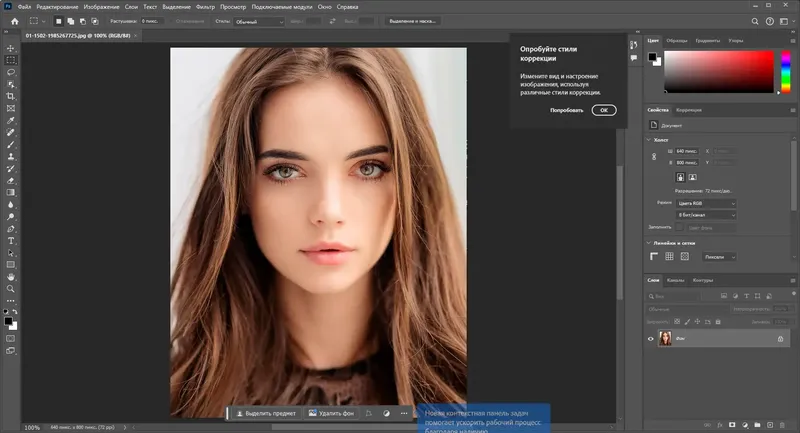Viewport: 800px width, 433px height.
Task: Click the OK button in the tooltip
Action: point(603,110)
